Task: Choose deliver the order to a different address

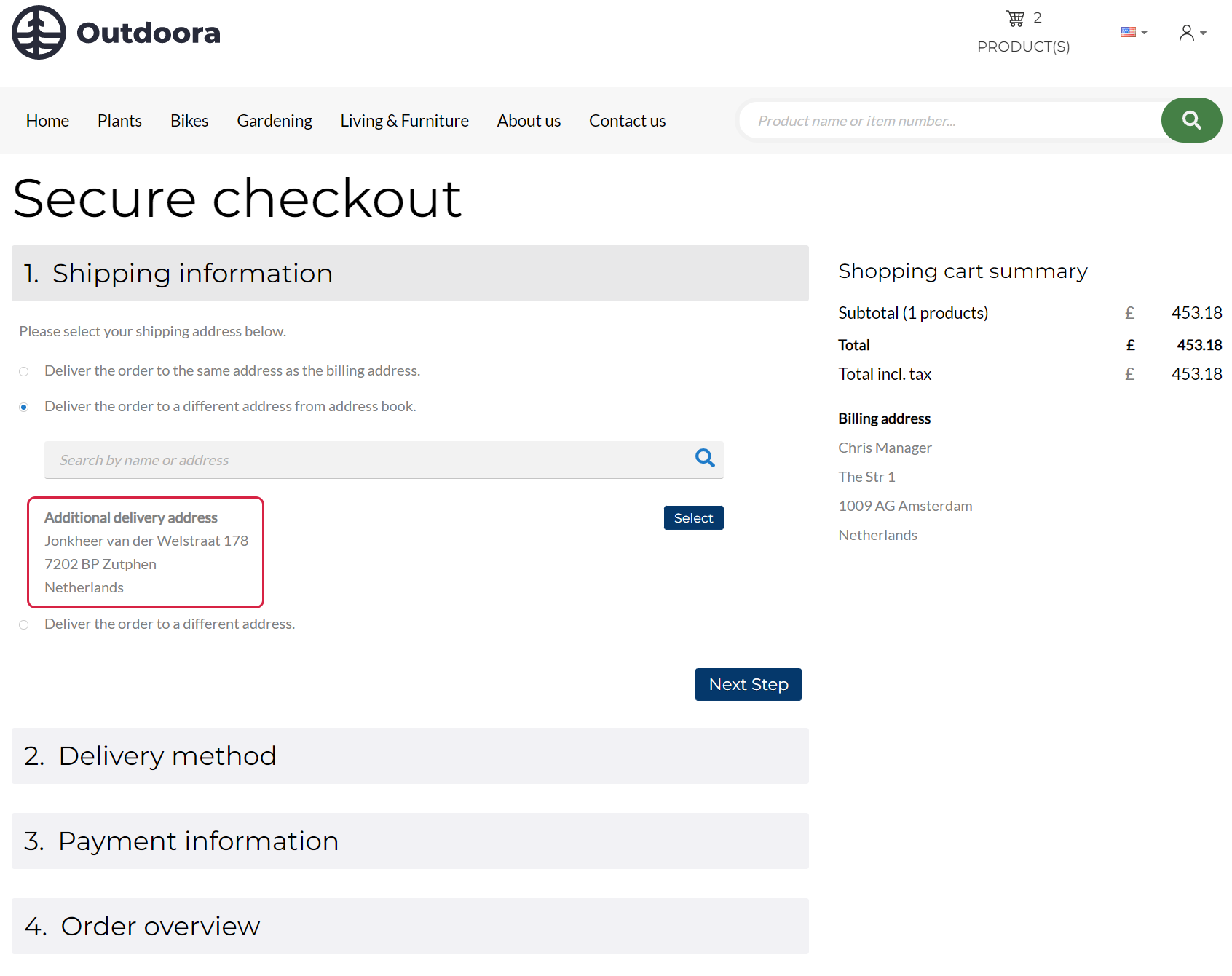Action: pyautogui.click(x=24, y=625)
